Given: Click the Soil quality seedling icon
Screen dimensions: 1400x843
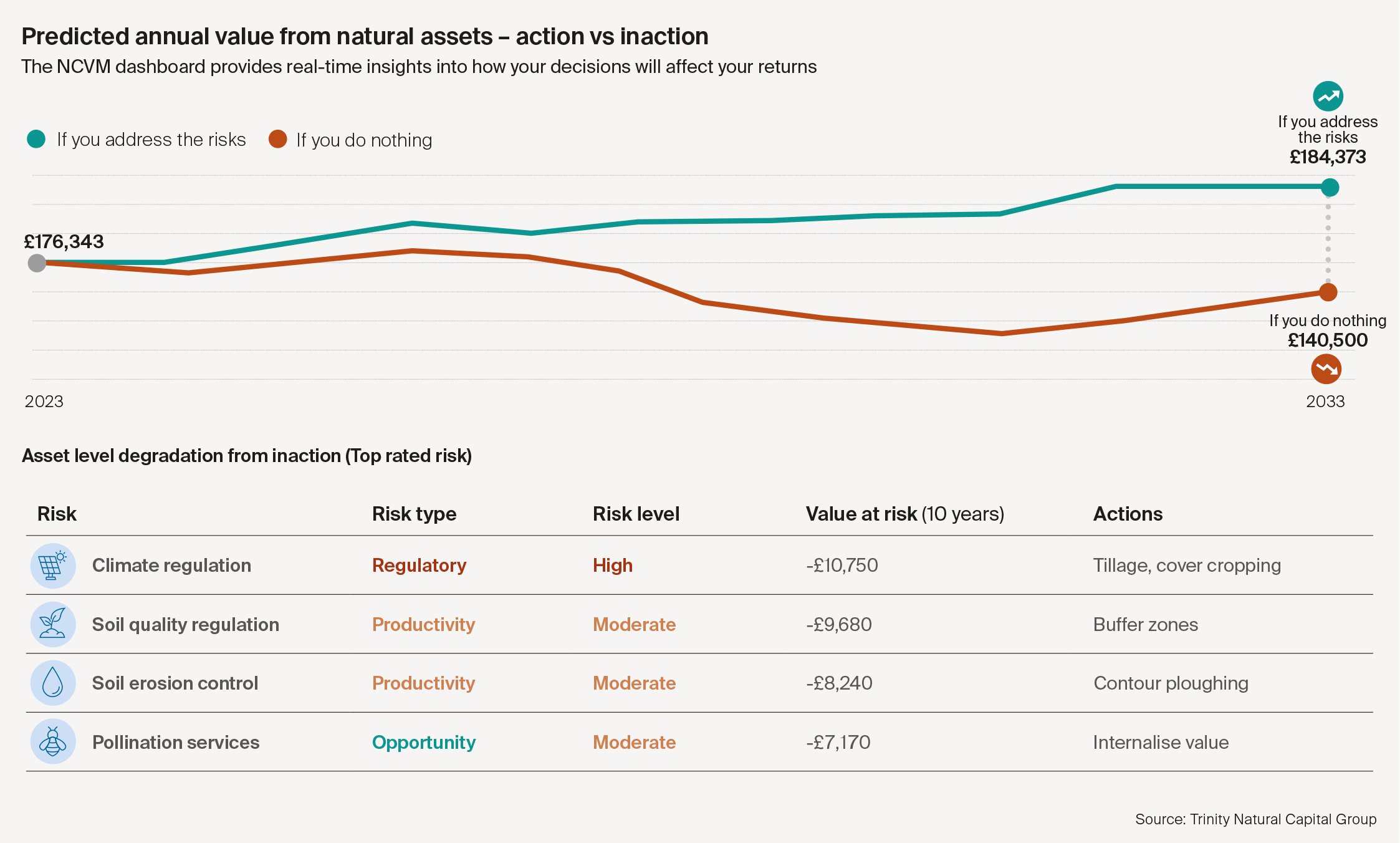Looking at the screenshot, I should click(x=53, y=624).
